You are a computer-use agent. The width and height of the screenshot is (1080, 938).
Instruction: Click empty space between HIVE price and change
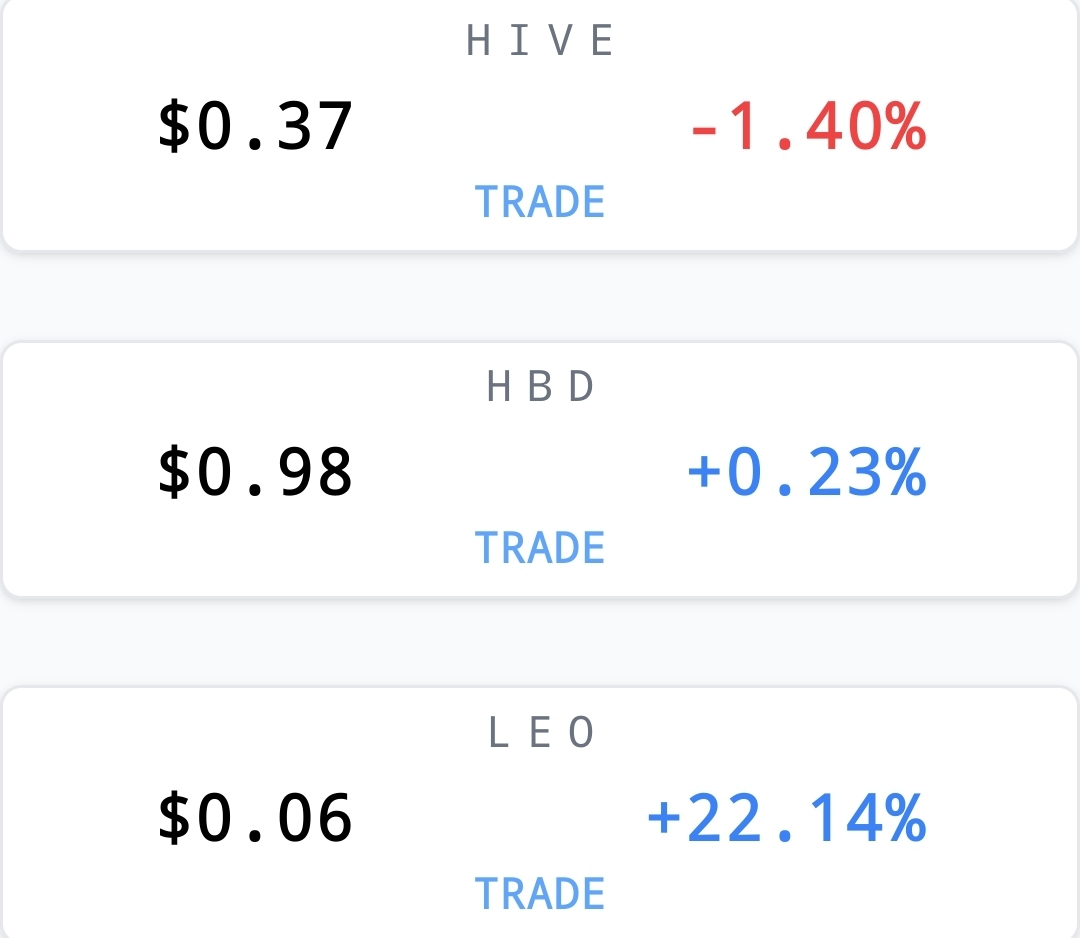click(x=522, y=125)
